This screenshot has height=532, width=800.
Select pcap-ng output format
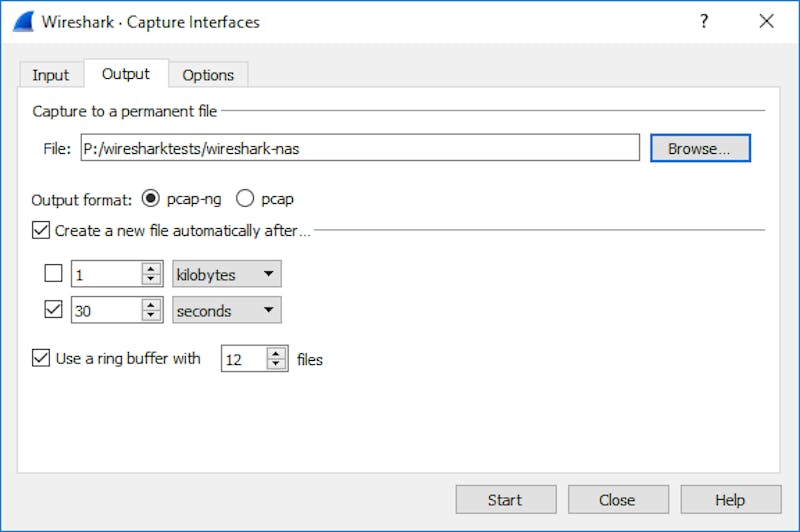point(151,198)
